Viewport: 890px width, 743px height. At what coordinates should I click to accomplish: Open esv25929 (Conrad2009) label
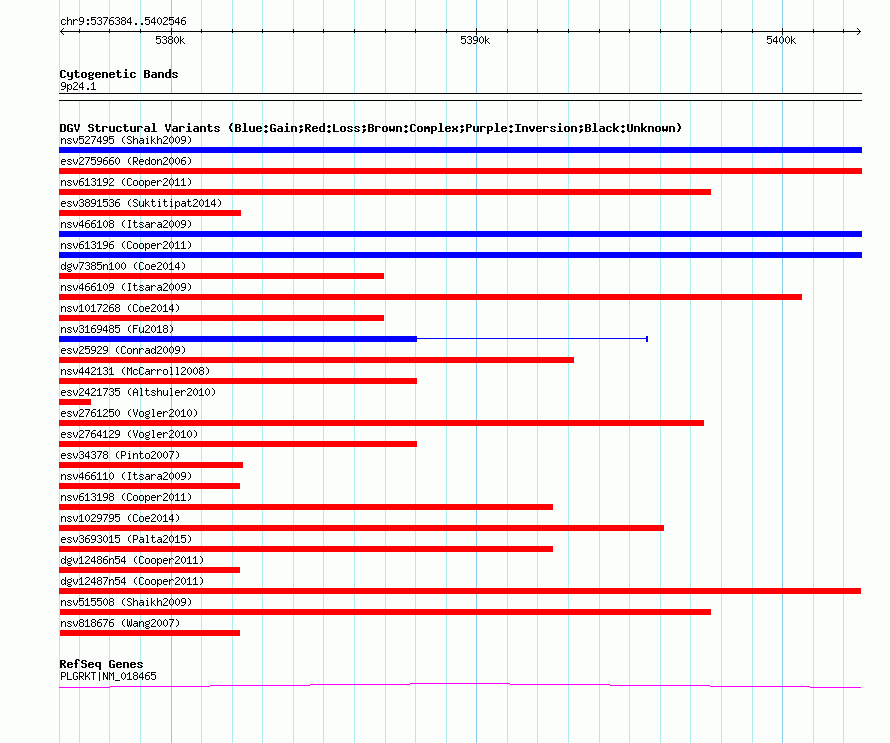(123, 350)
